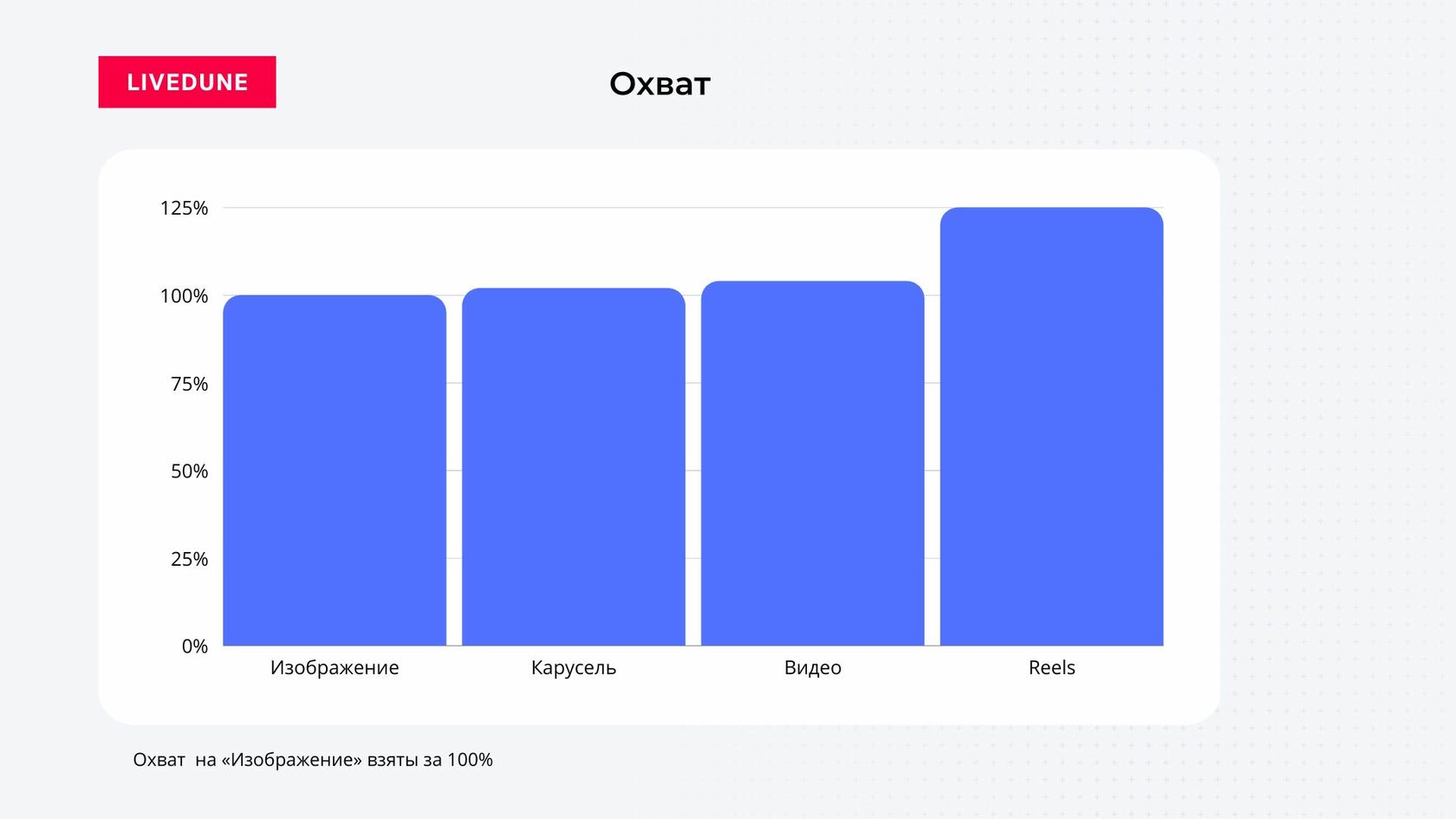Select the Изображение bar

pos(335,471)
